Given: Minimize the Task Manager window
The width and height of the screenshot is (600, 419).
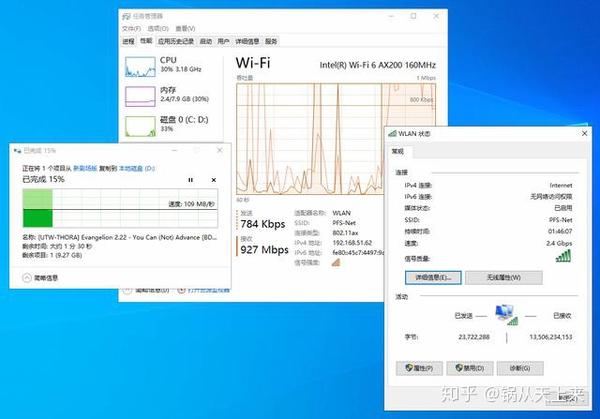Looking at the screenshot, I should (x=391, y=16).
